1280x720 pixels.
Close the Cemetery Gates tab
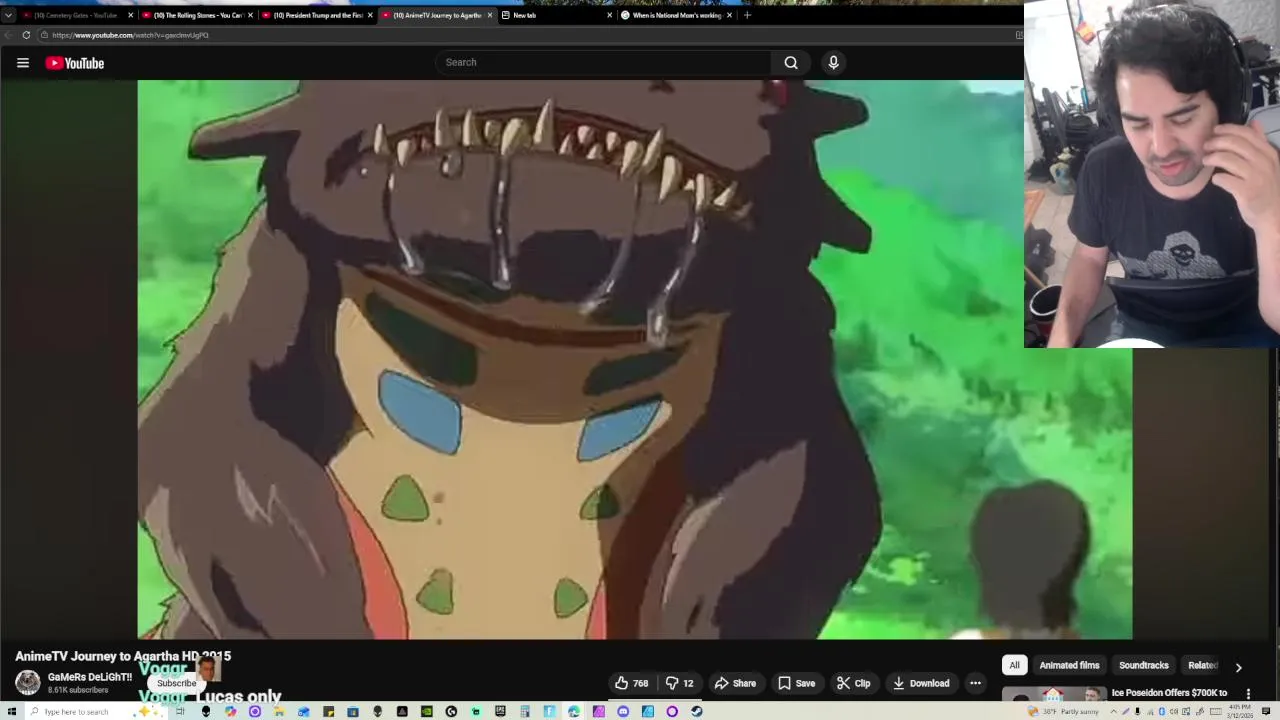130,15
